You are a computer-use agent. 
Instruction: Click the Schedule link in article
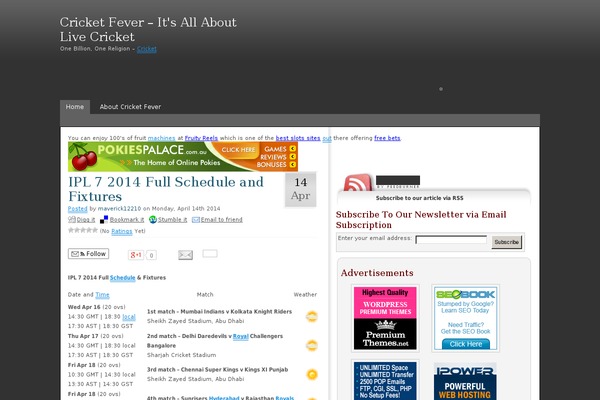[x=122, y=278]
